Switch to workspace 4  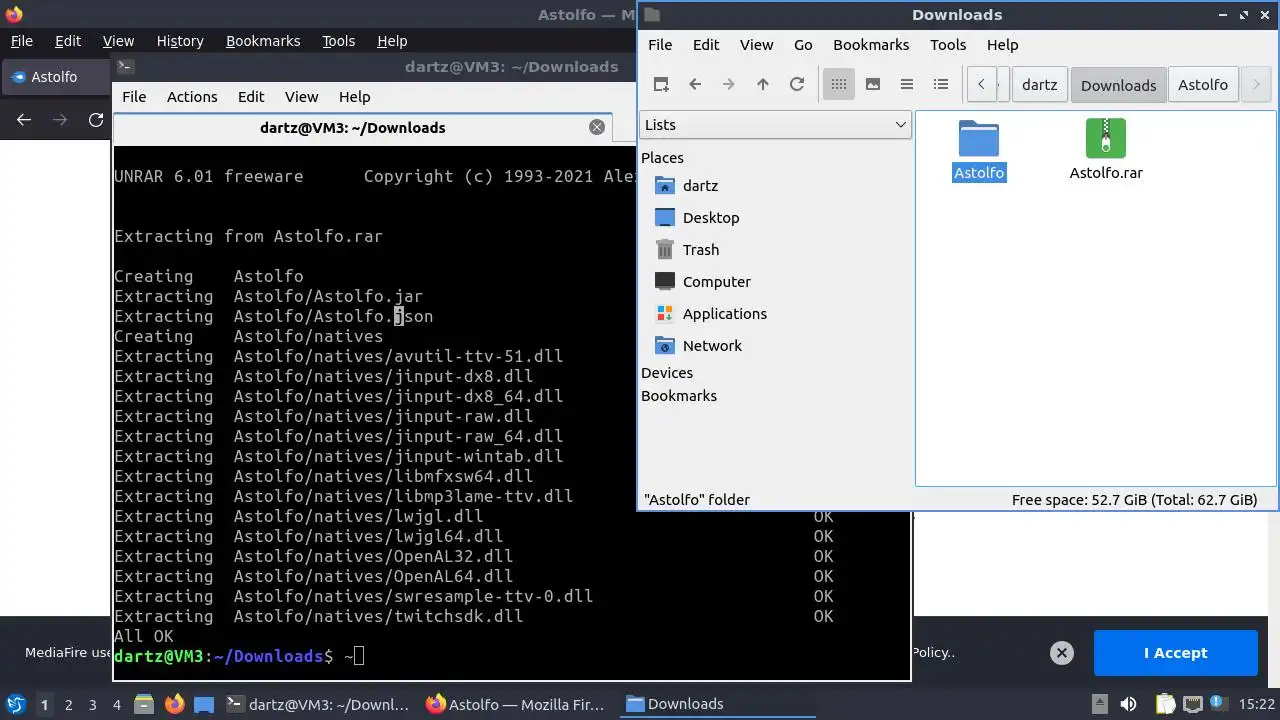click(x=117, y=704)
